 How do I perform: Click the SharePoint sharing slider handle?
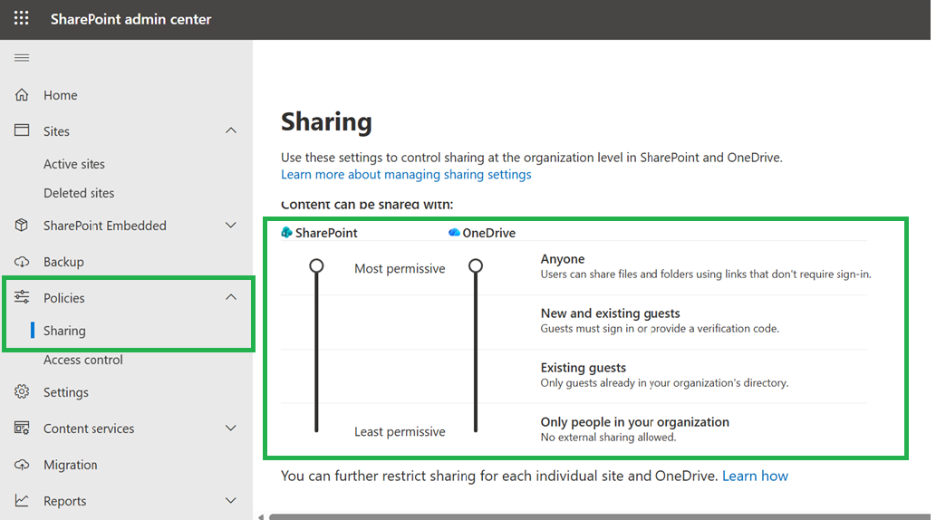tap(316, 266)
